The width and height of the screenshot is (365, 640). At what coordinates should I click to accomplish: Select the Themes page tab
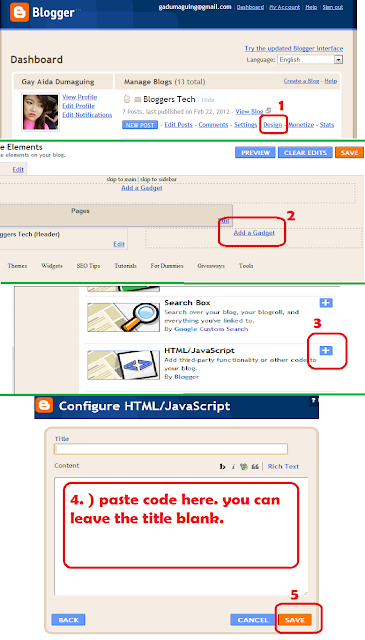17,266
